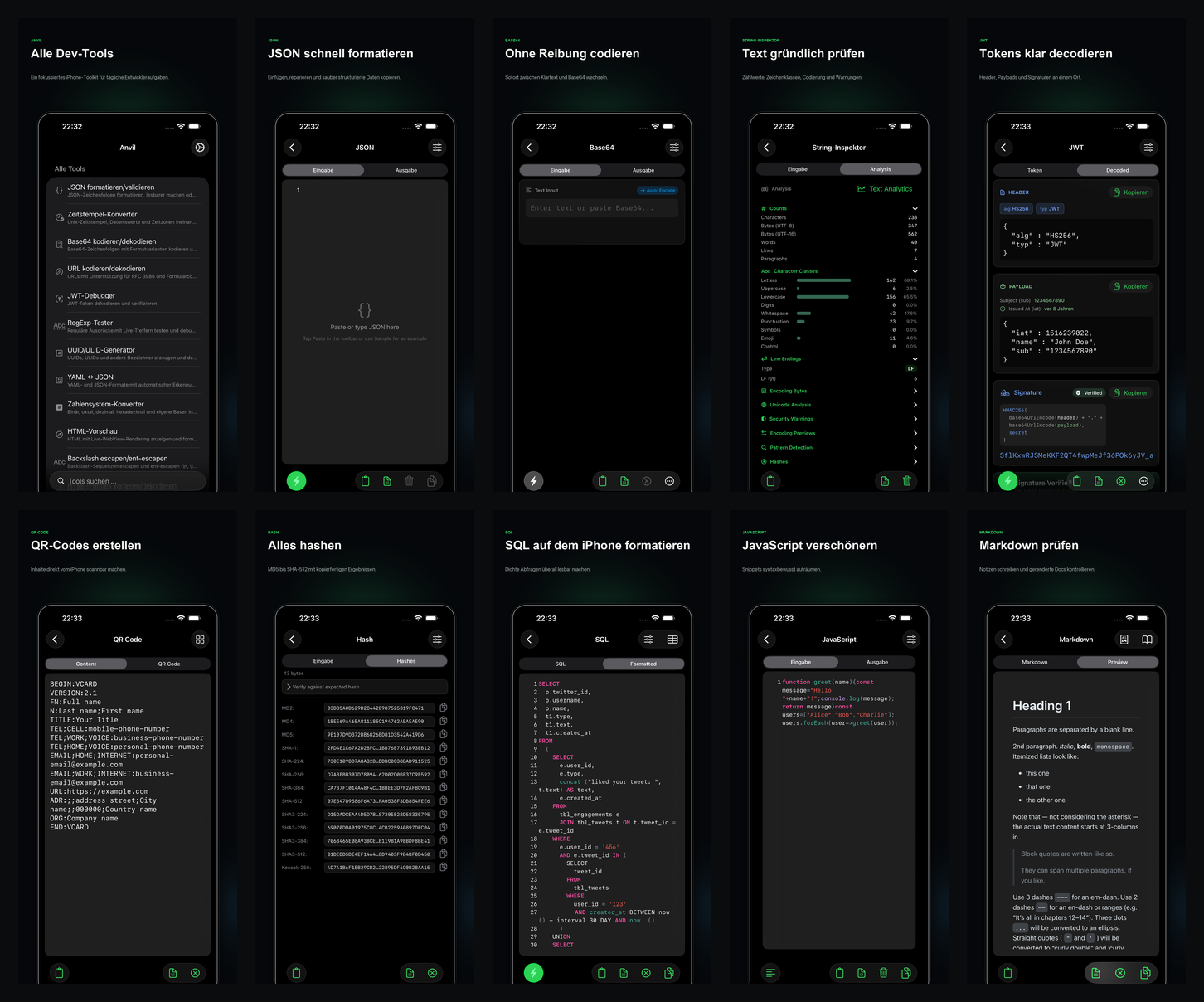
Task: Go back from the Base64 screen
Action: 530,148
